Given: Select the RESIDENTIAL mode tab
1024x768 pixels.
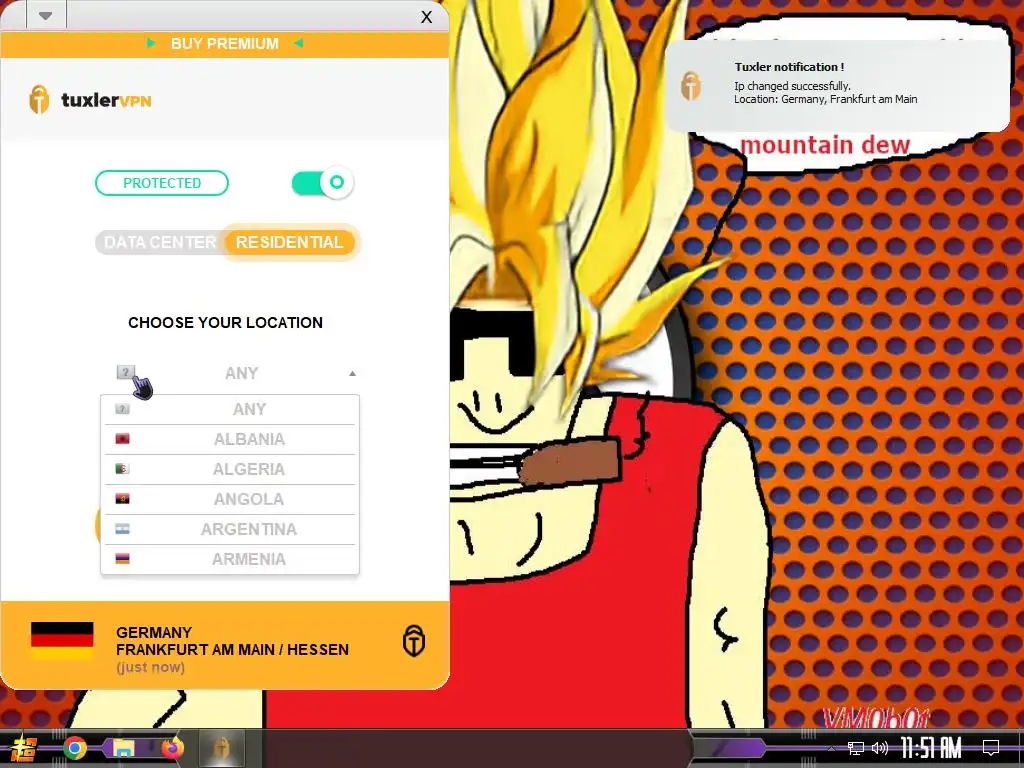Looking at the screenshot, I should 289,242.
